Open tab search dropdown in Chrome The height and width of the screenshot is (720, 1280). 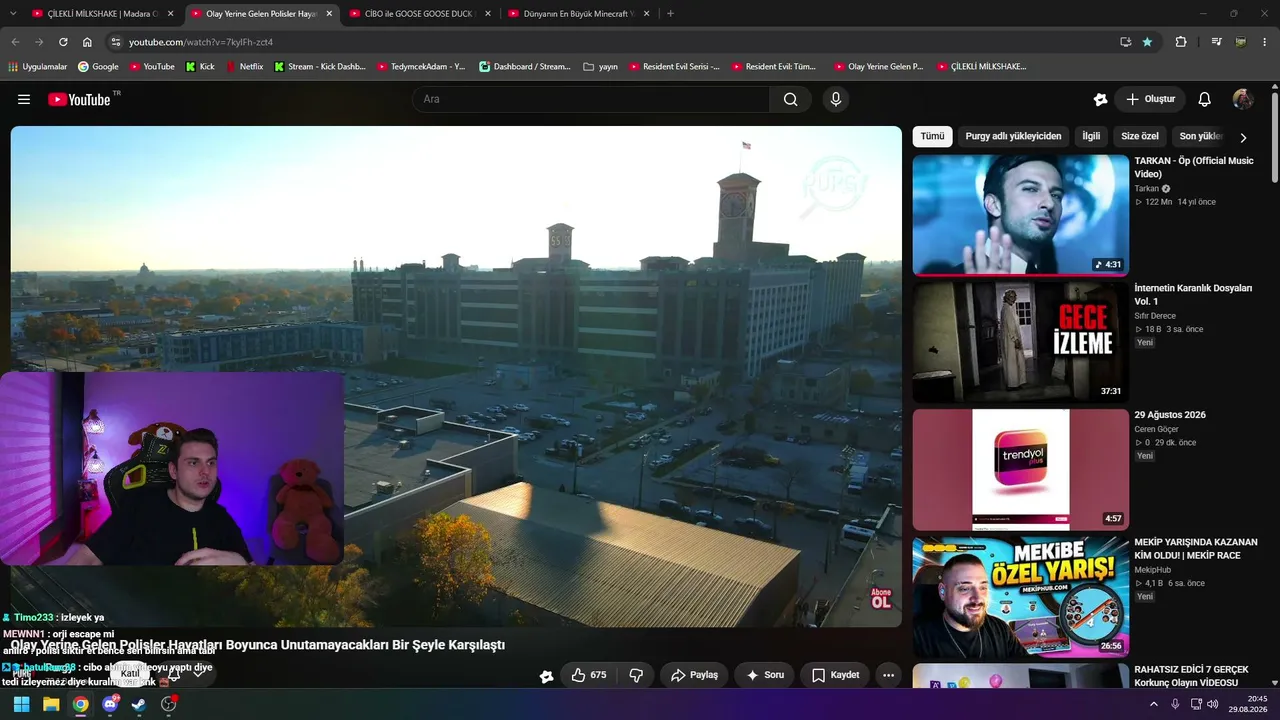pos(13,14)
